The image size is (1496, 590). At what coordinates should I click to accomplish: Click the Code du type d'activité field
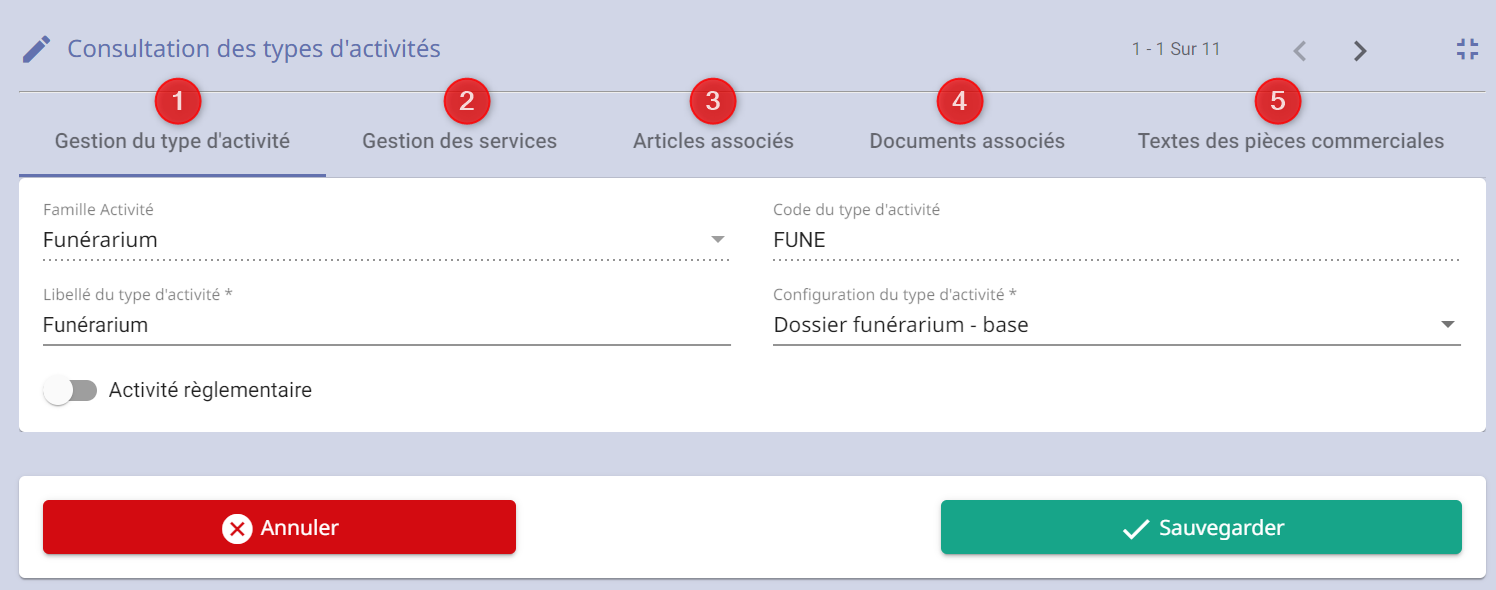click(1116, 240)
